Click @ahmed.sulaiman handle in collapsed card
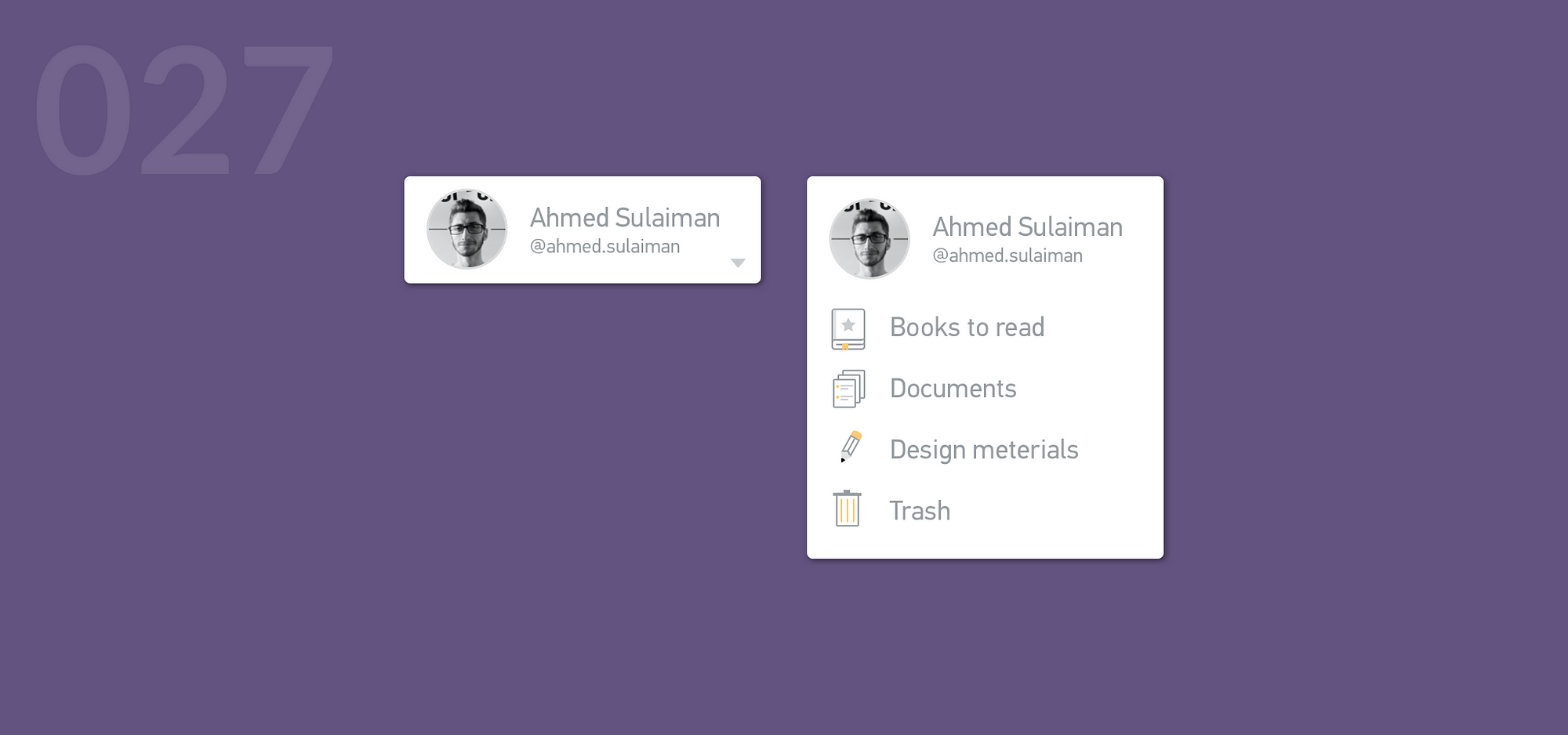1568x735 pixels. pos(605,246)
